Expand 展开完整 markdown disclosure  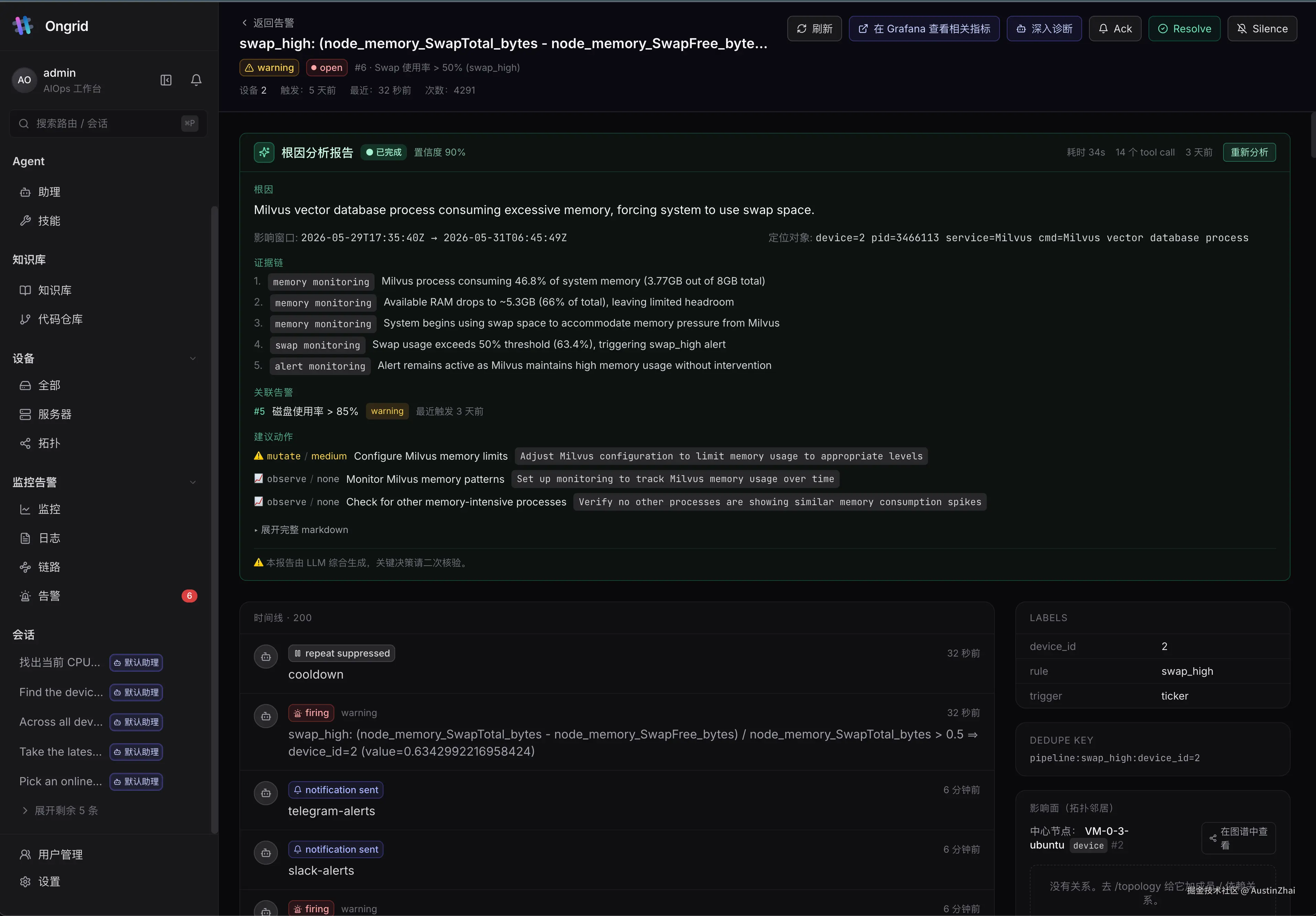pyautogui.click(x=302, y=530)
